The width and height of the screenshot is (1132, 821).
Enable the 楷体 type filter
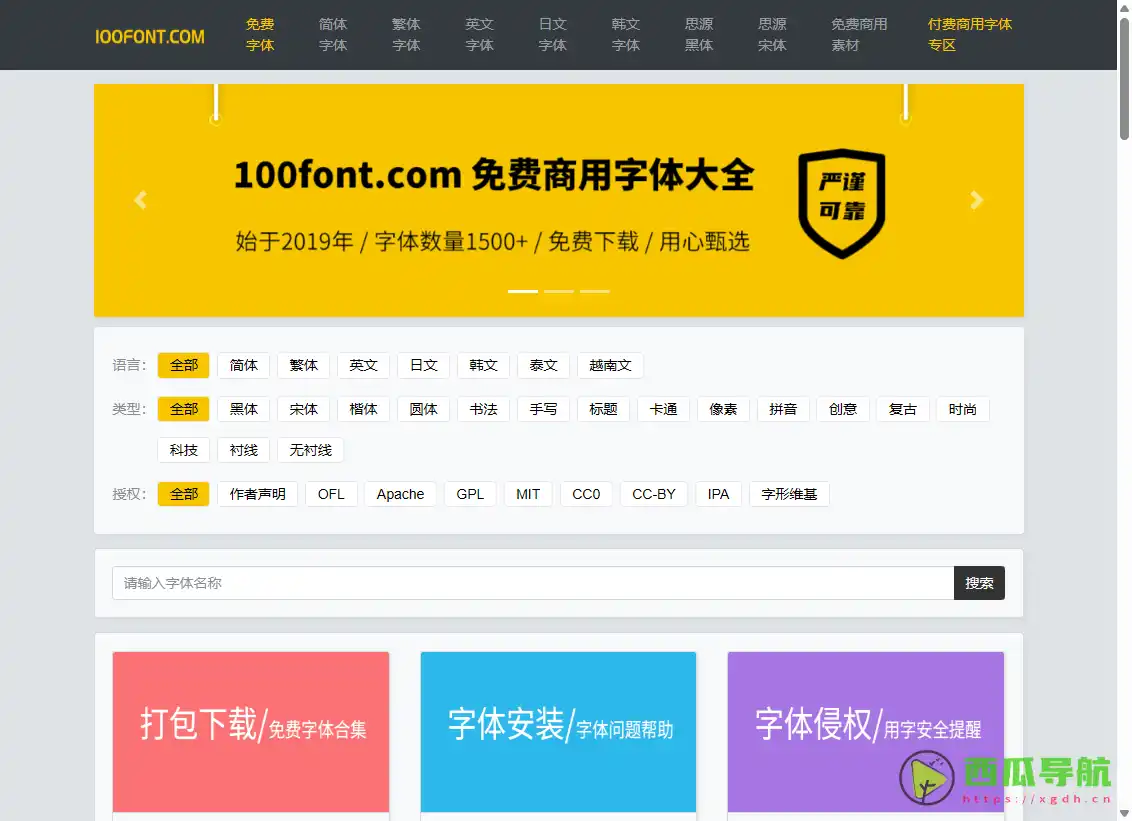[x=363, y=409]
